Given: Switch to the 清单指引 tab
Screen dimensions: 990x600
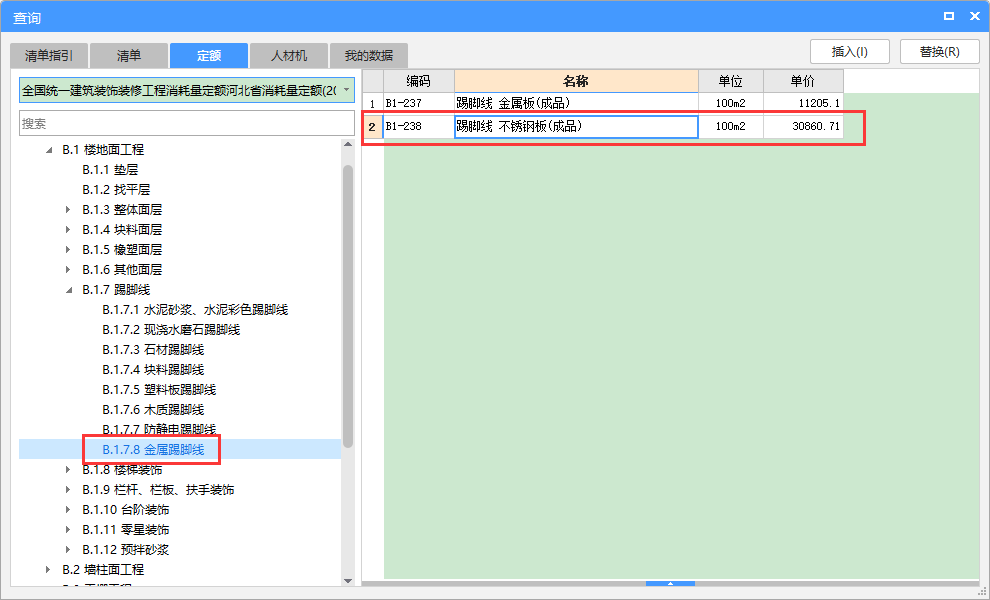Looking at the screenshot, I should click(x=49, y=56).
